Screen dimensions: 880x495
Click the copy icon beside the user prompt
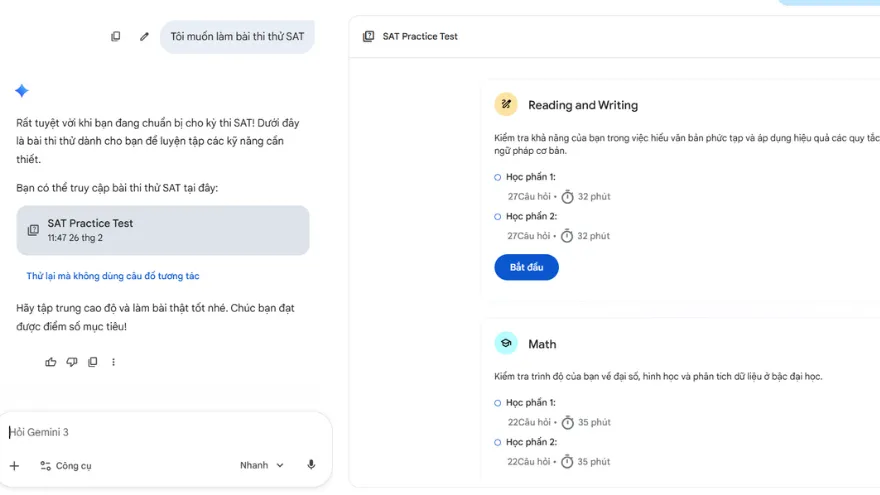[x=115, y=37]
